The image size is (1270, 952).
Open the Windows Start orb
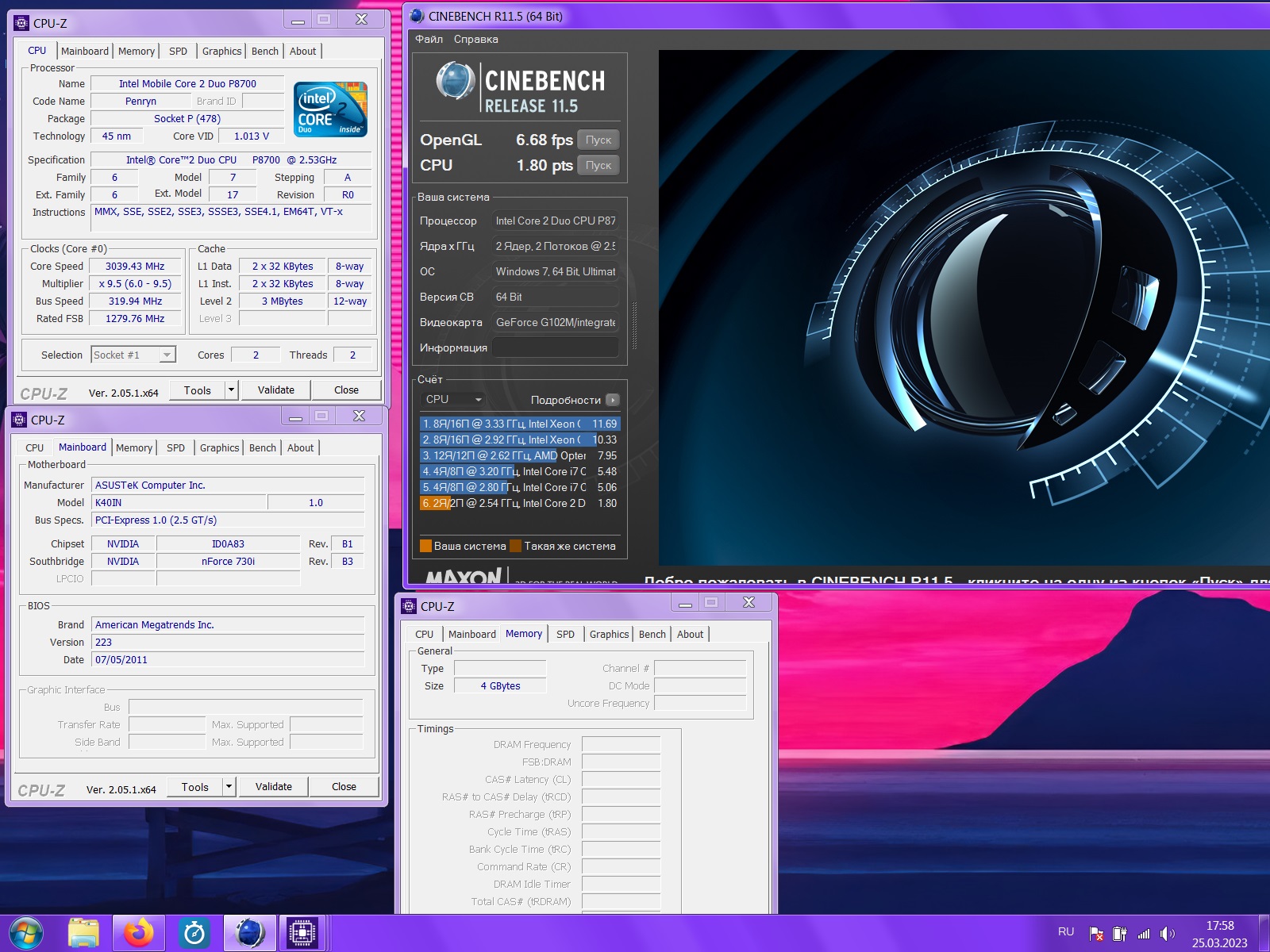point(25,933)
